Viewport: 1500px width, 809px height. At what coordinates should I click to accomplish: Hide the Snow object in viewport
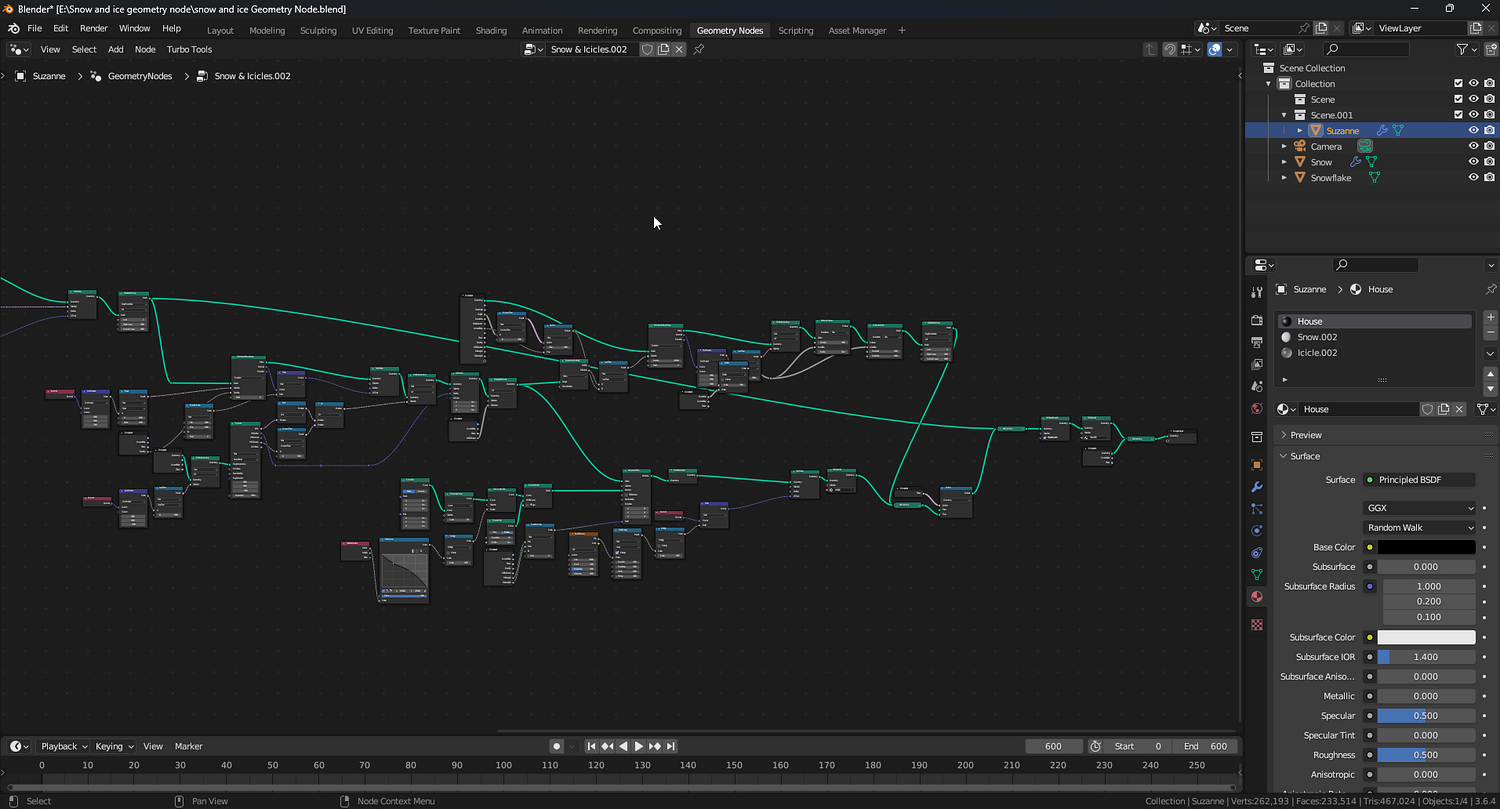pos(1473,162)
